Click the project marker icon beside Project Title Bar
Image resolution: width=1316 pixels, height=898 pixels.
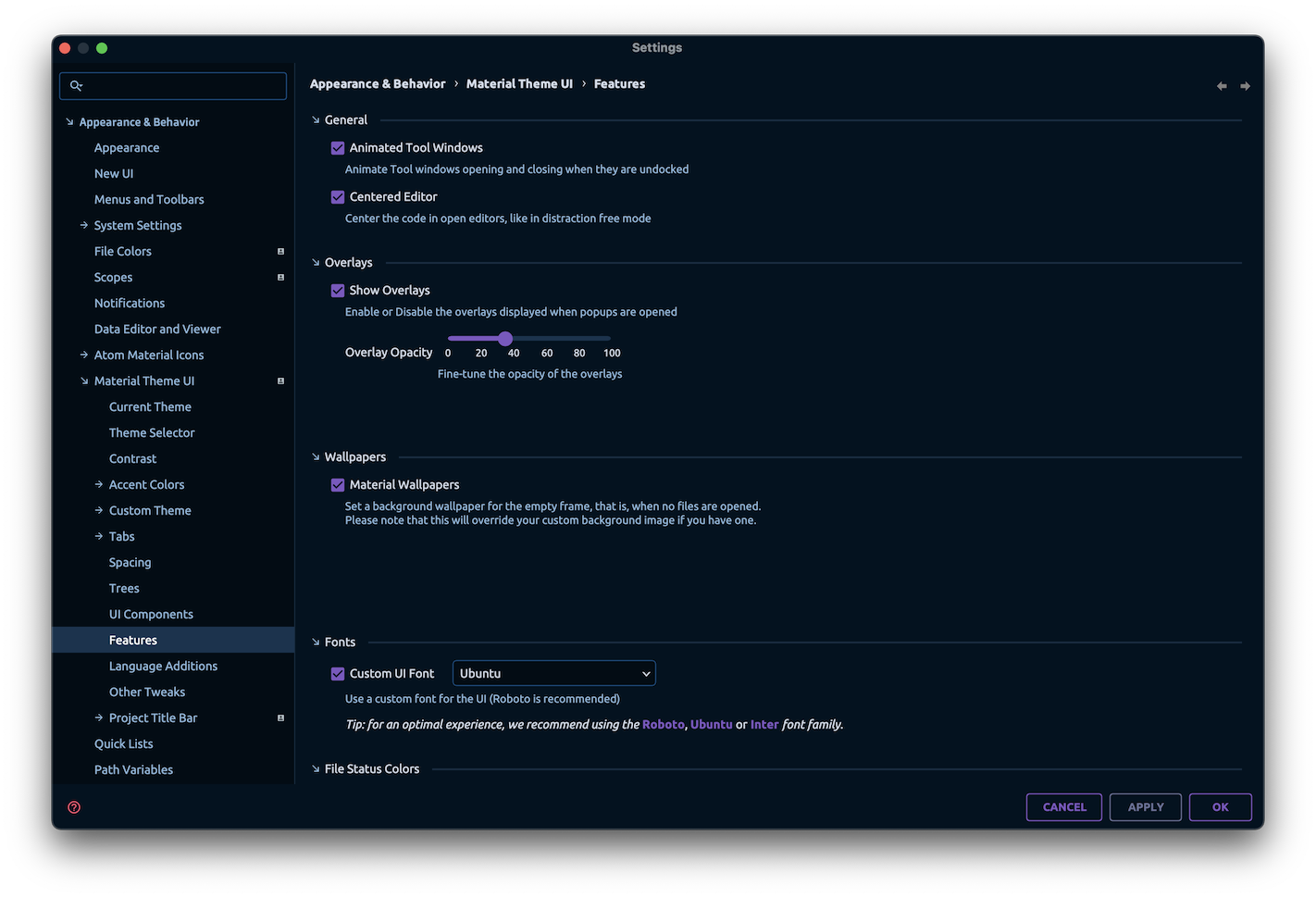280,717
